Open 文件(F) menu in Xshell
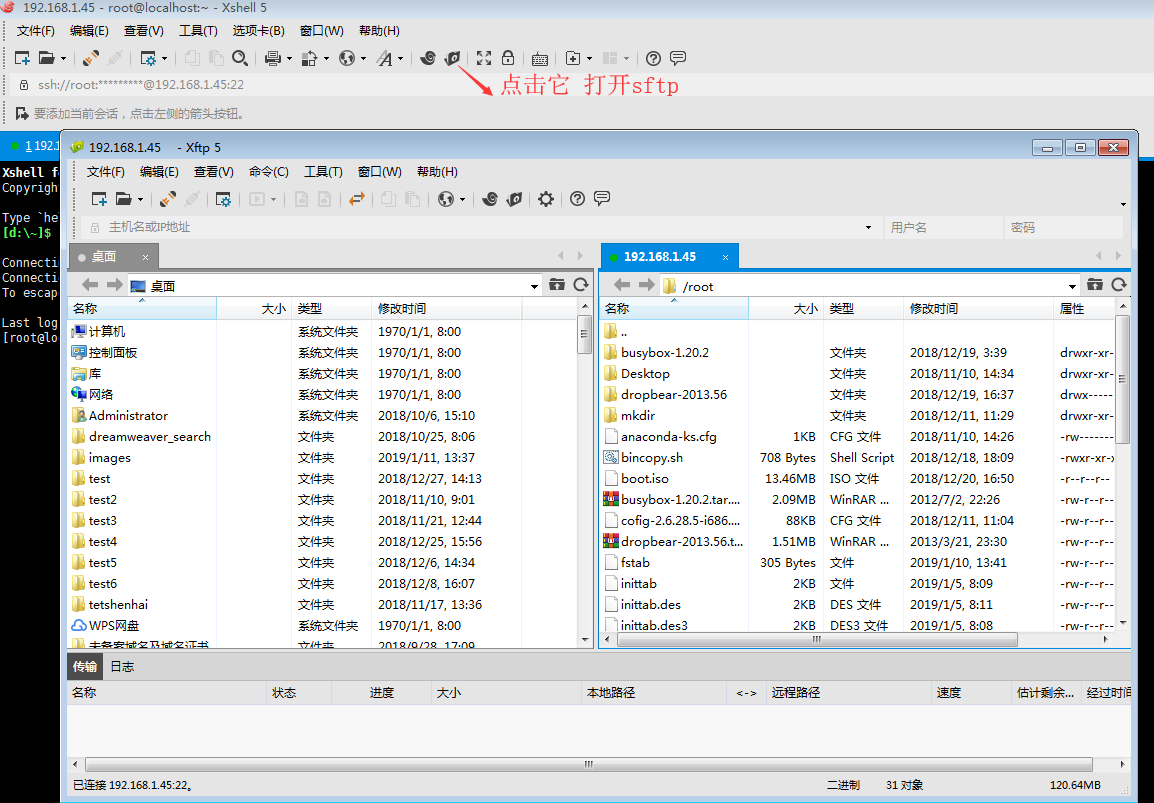Viewport: 1154px width, 803px height. click(x=35, y=31)
